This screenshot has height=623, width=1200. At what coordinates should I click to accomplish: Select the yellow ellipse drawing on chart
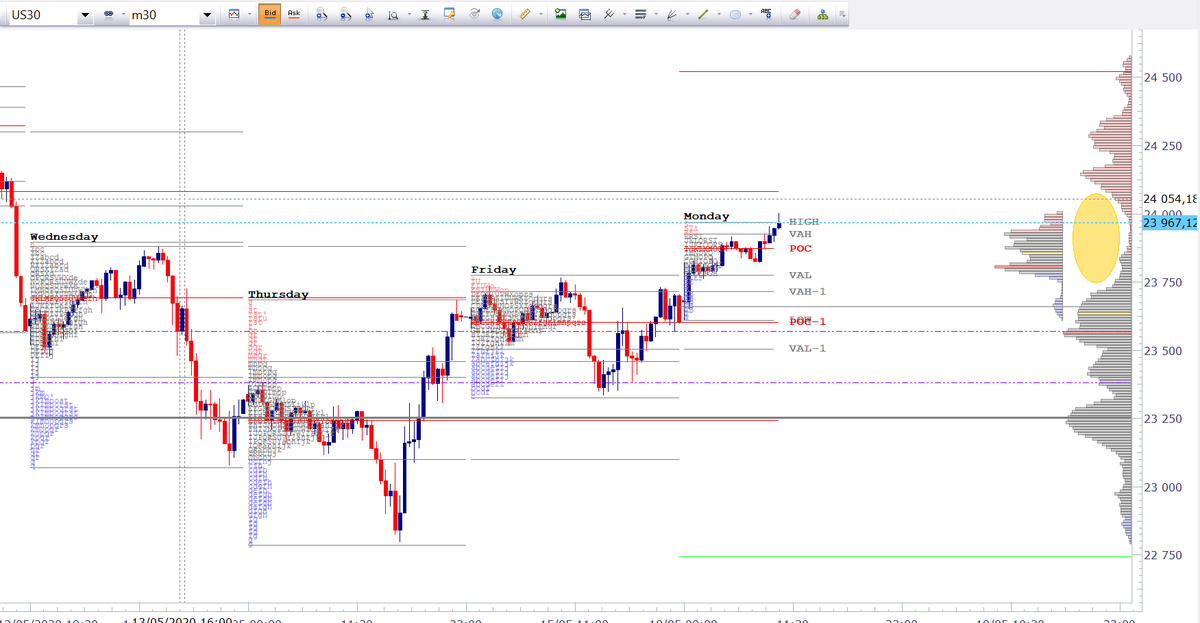tap(1095, 237)
